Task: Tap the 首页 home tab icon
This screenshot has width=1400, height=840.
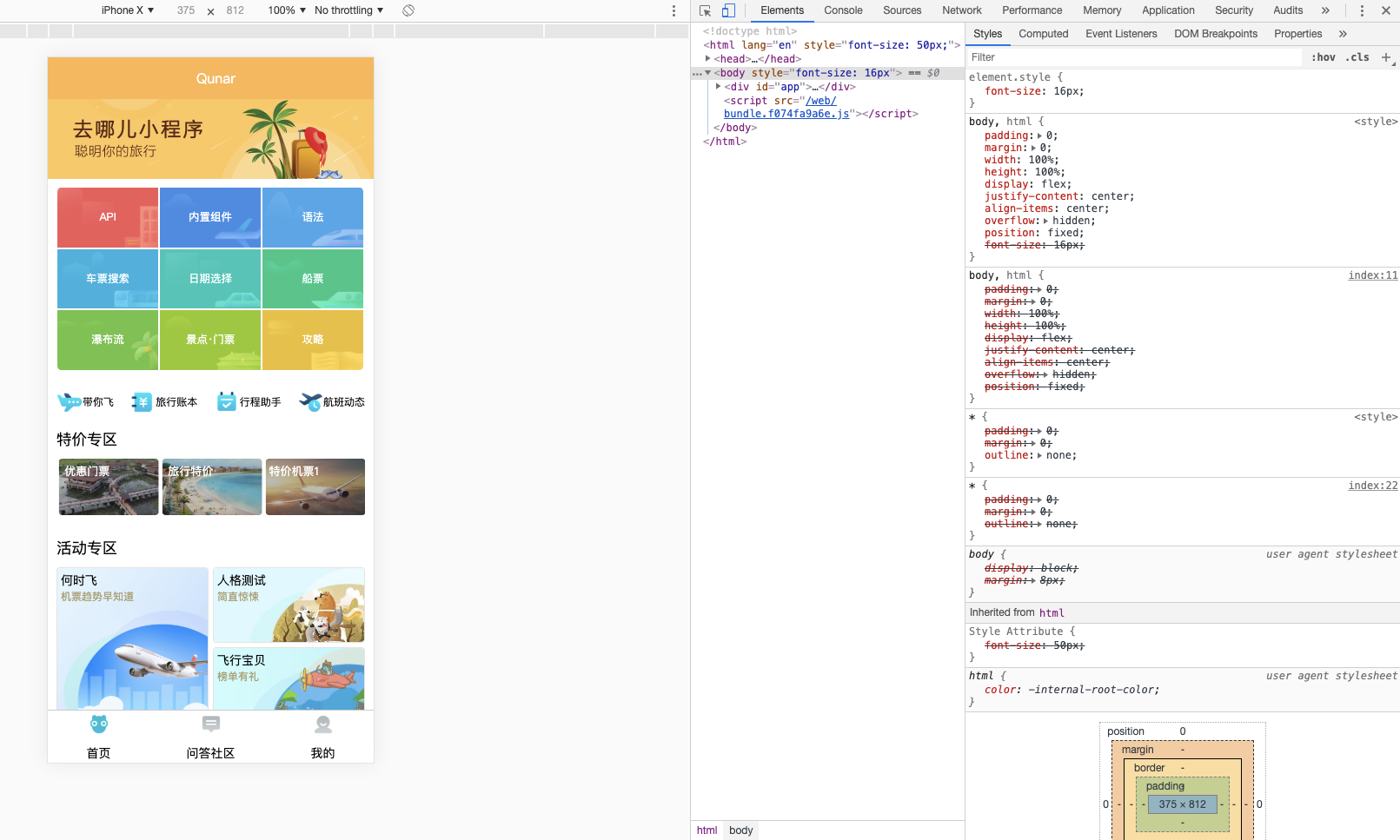Action: (99, 724)
